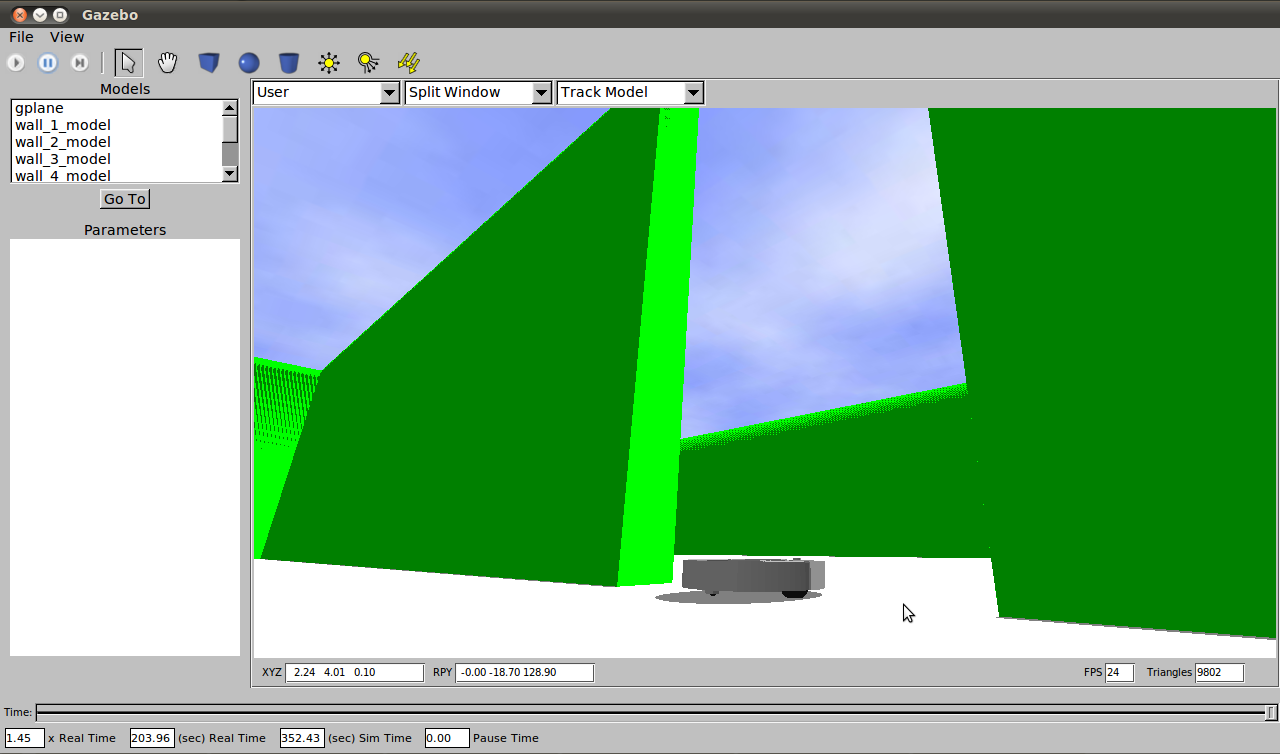Open the File menu
1280x754 pixels.
20,37
